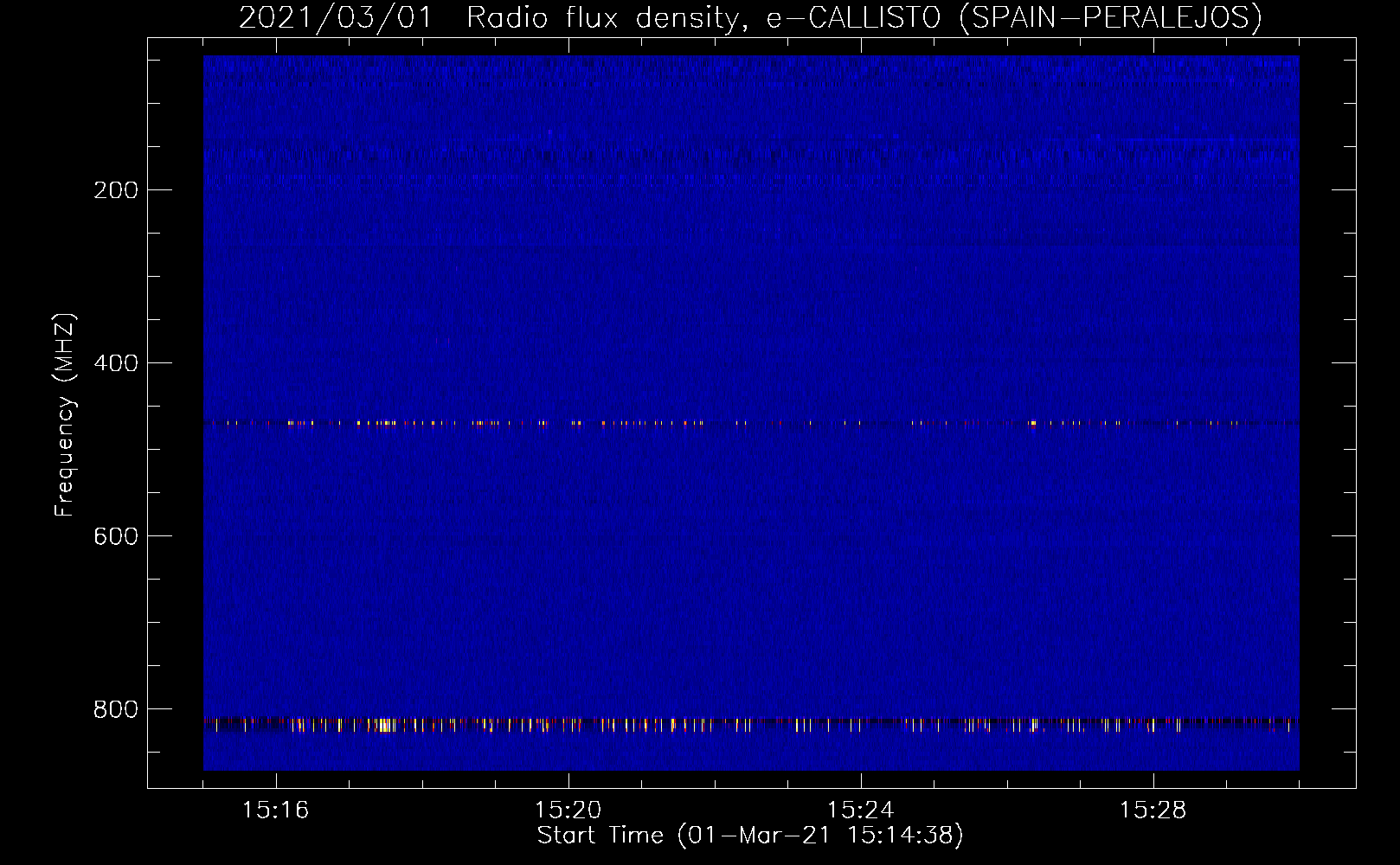Select the 'e-CALLISTO (SPAIN-PERALEJOS)' title text

(1014, 18)
